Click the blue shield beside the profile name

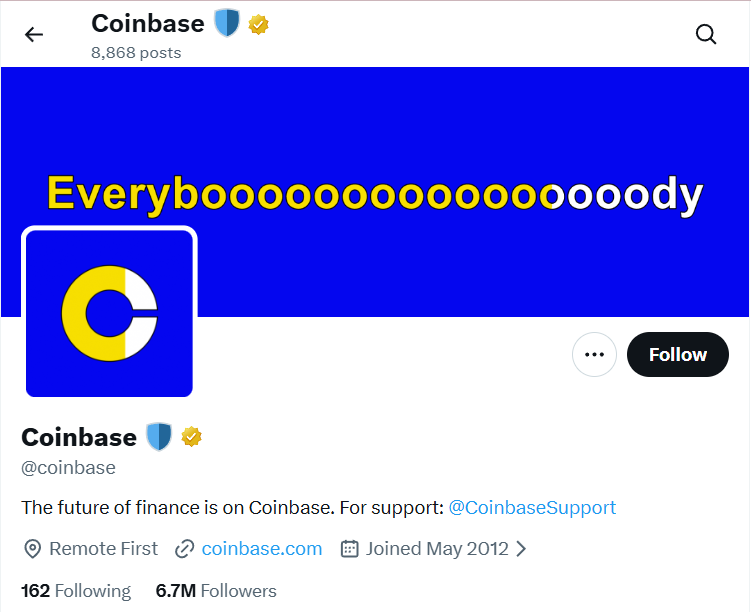pyautogui.click(x=159, y=437)
